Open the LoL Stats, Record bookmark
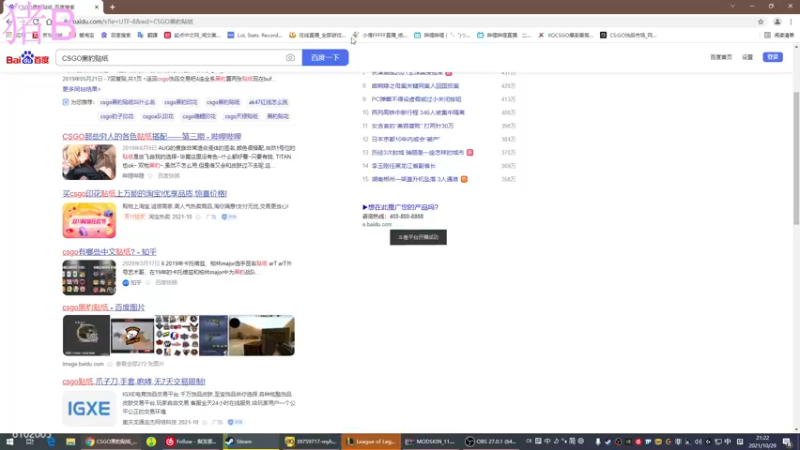800x450 pixels. tap(255, 35)
